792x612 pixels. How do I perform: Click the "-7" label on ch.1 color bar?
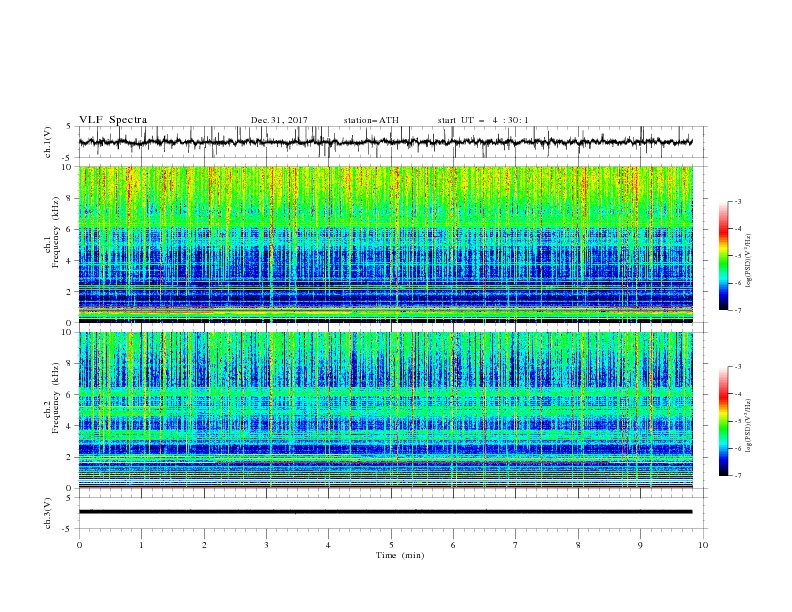click(737, 310)
